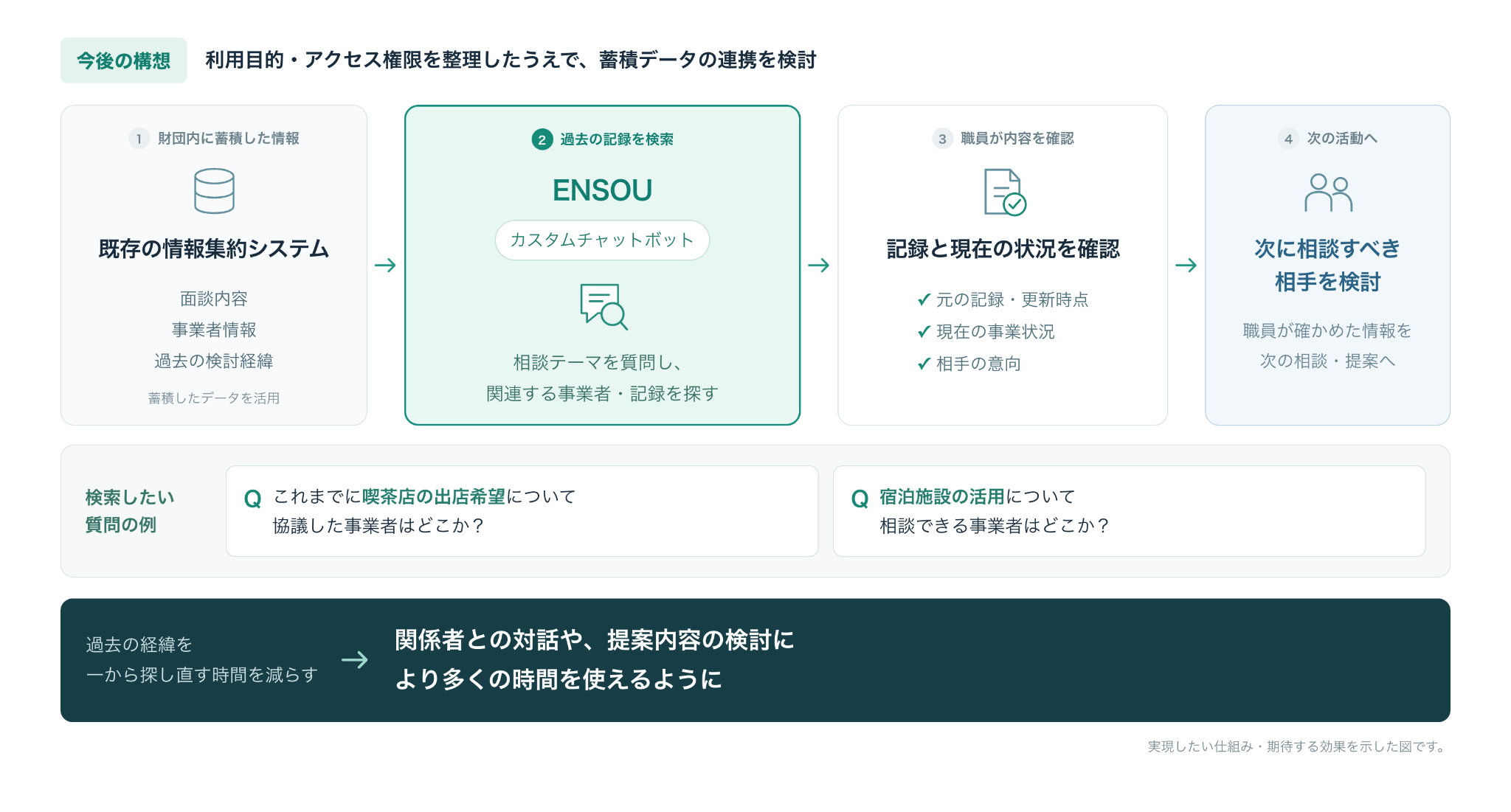1511x812 pixels.
Task: Click the 事業者情報 text
Action: [214, 330]
